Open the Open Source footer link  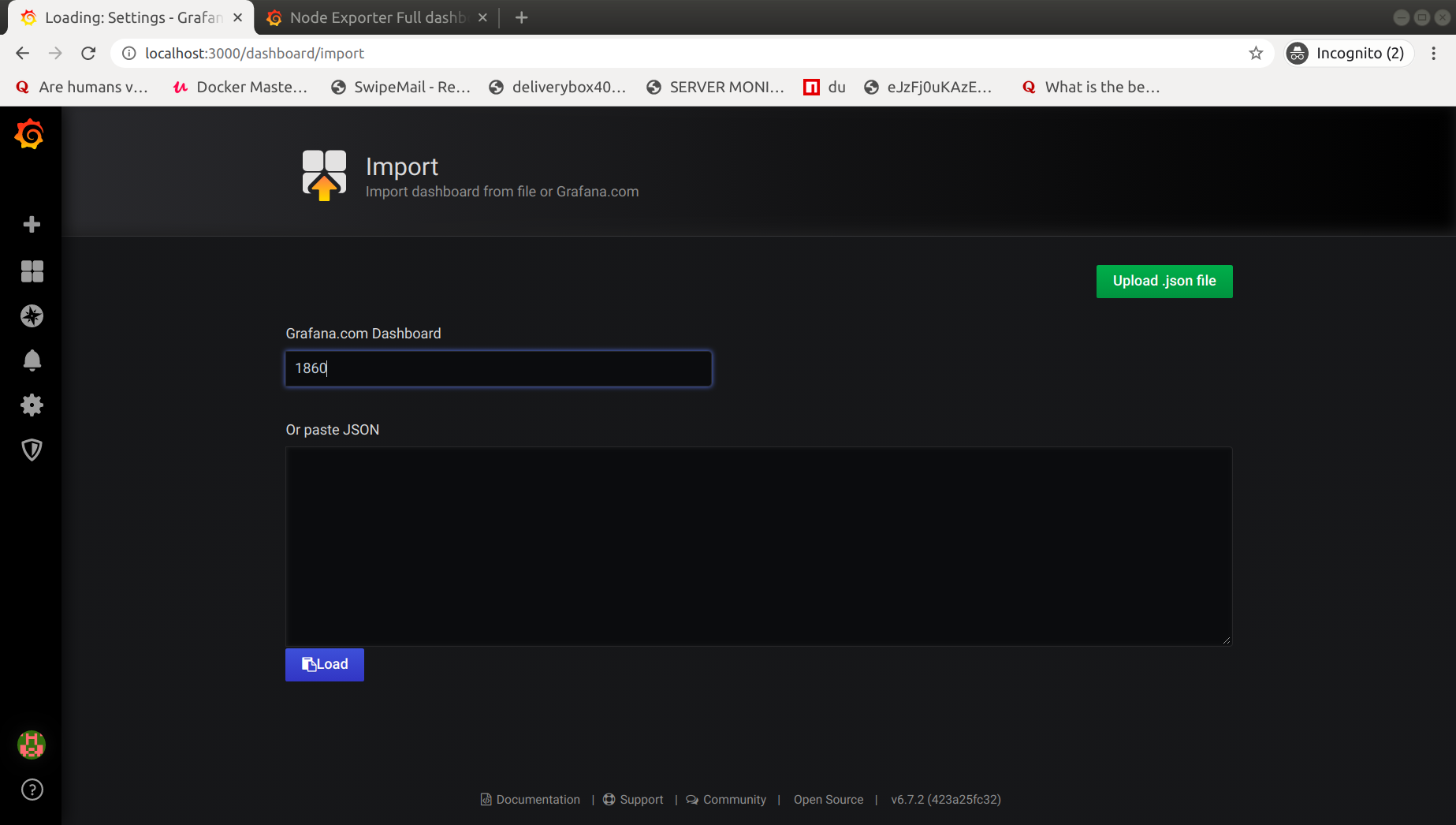[829, 799]
